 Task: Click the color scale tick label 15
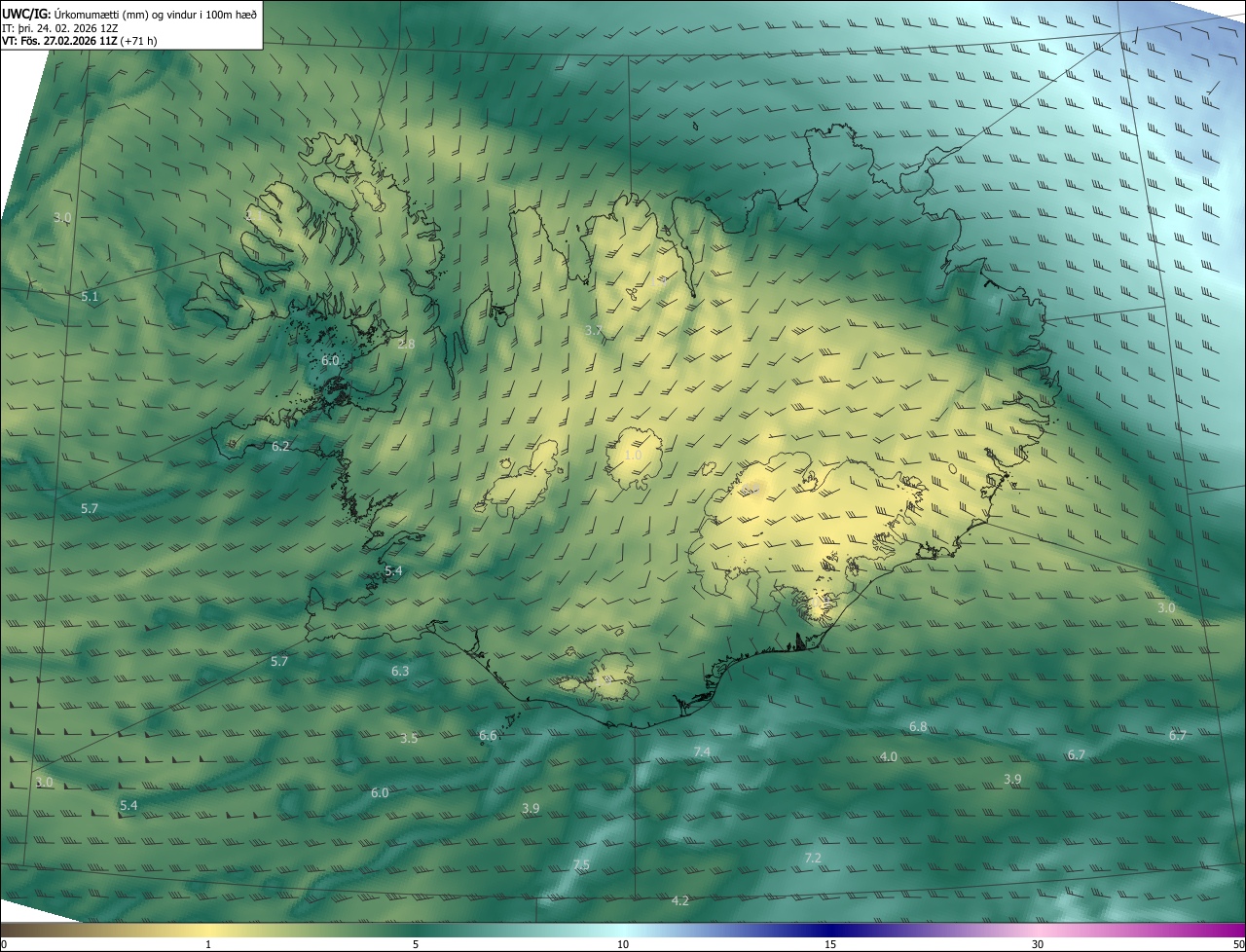(x=830, y=945)
